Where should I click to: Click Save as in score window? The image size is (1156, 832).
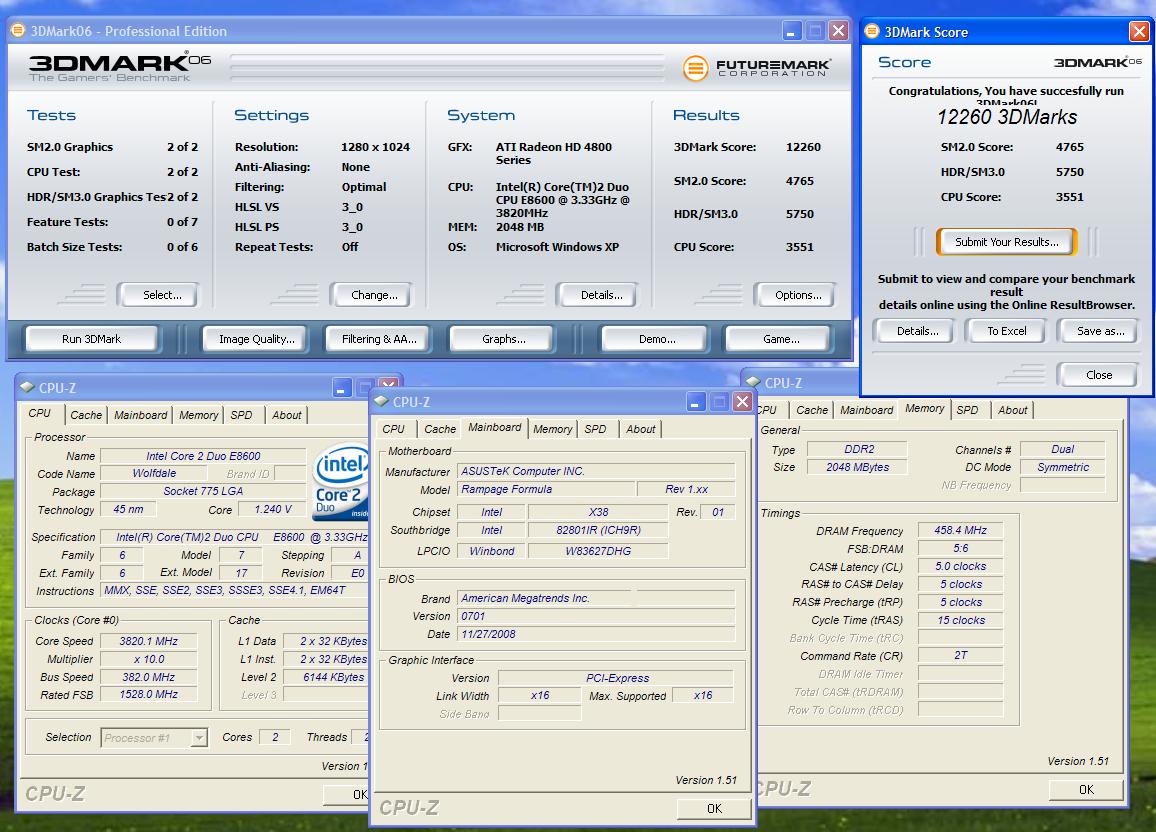[1100, 331]
